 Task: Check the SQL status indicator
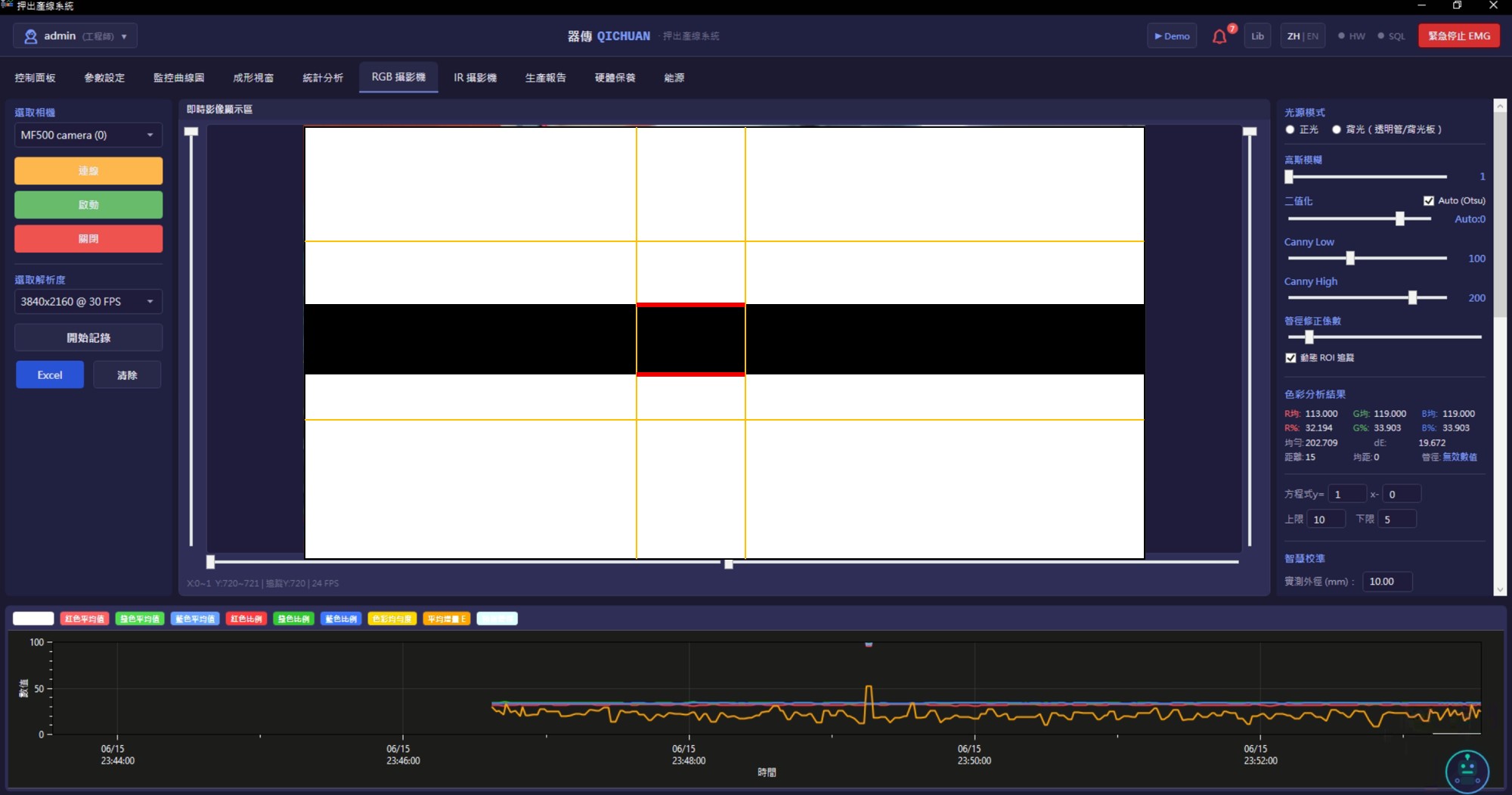coord(1391,36)
